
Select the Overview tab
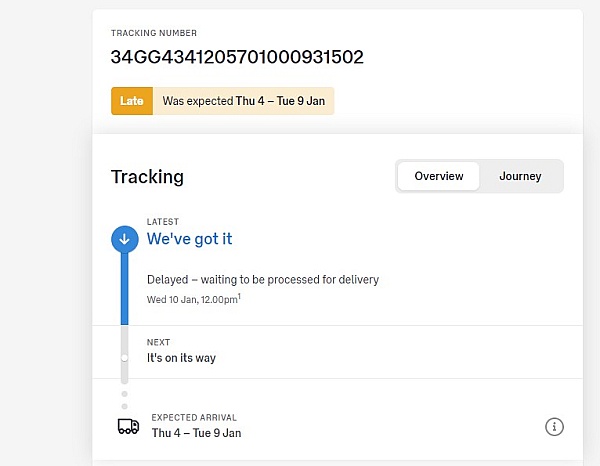pyautogui.click(x=439, y=176)
